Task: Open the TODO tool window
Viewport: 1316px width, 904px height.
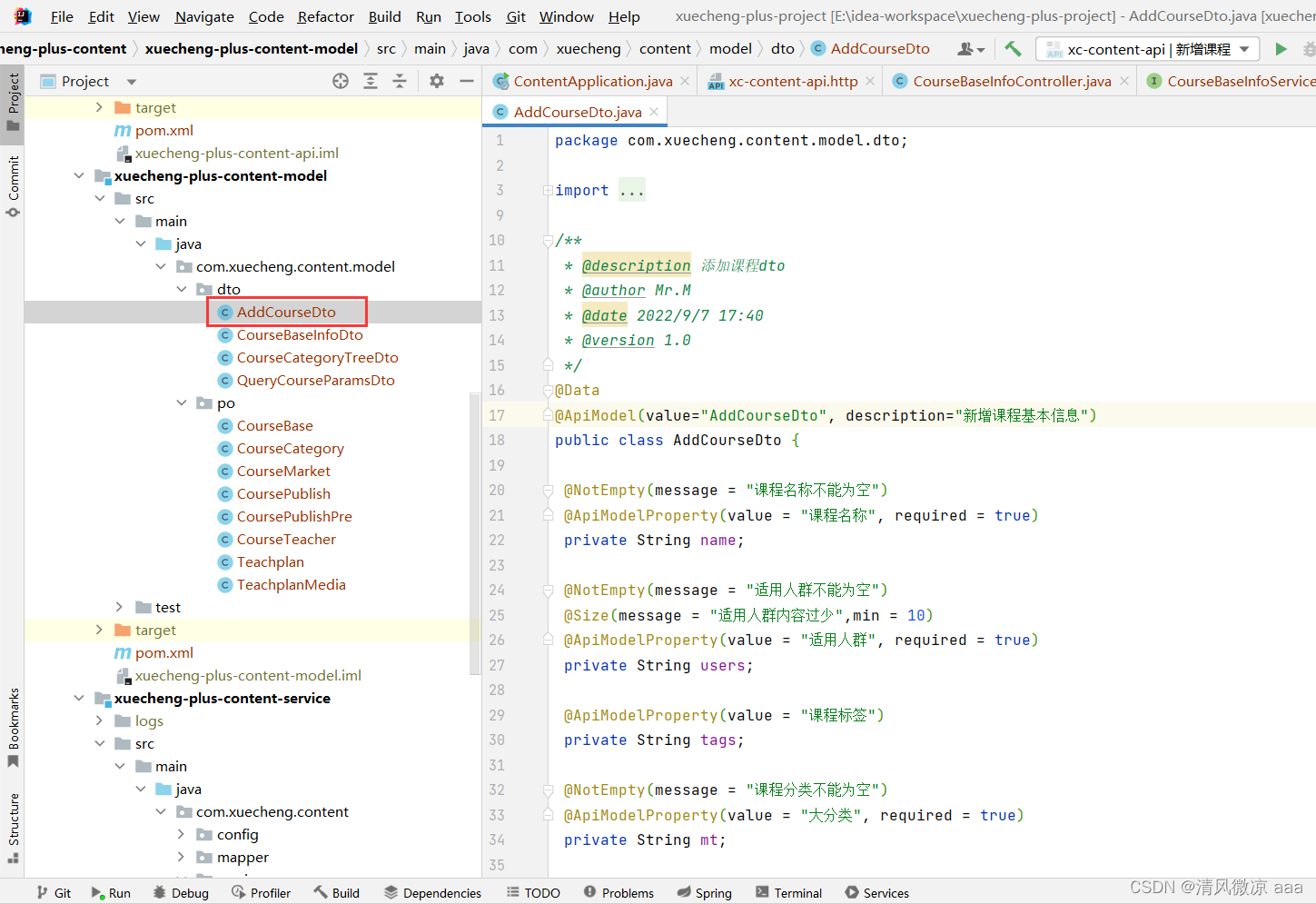Action: click(x=533, y=893)
